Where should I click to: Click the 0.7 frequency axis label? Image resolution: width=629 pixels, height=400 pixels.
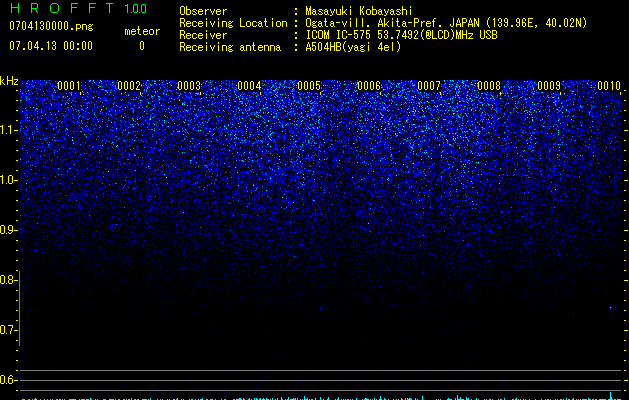coord(7,330)
